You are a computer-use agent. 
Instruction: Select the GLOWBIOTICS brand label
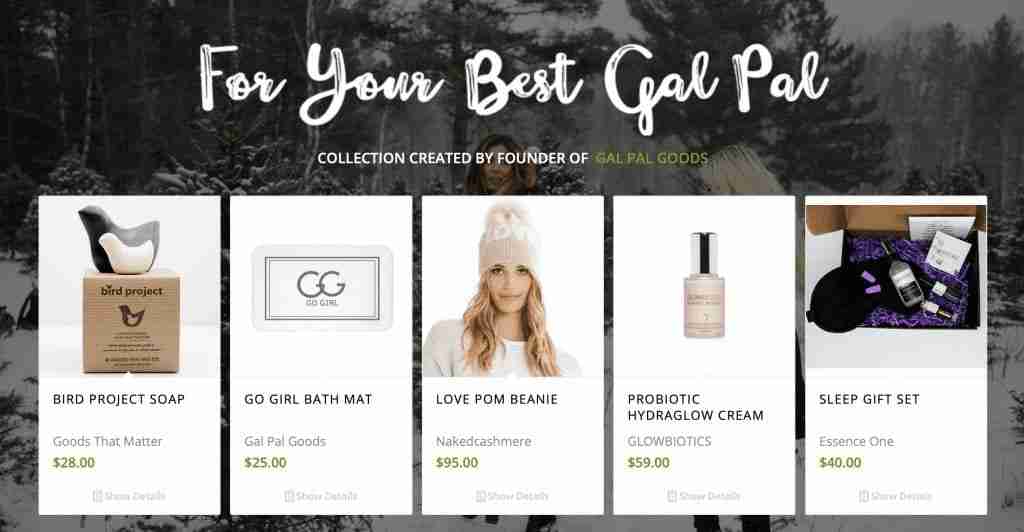(x=669, y=441)
